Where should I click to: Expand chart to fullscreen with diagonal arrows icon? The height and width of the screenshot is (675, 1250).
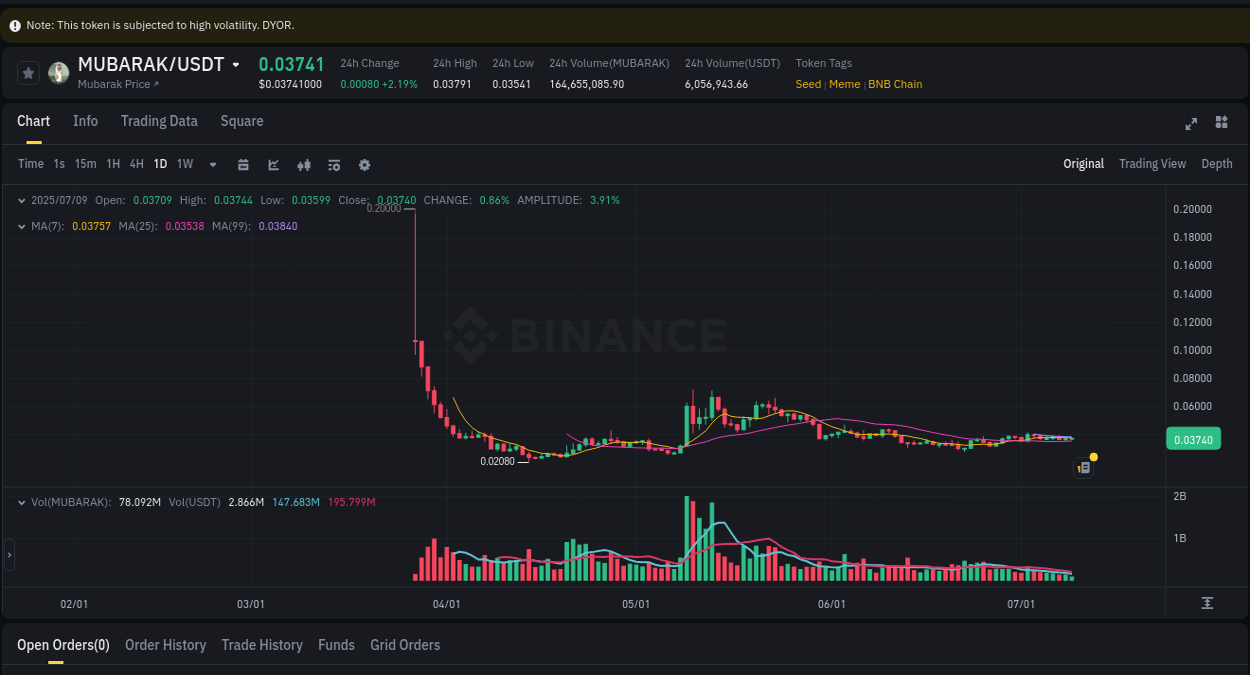pyautogui.click(x=1191, y=122)
